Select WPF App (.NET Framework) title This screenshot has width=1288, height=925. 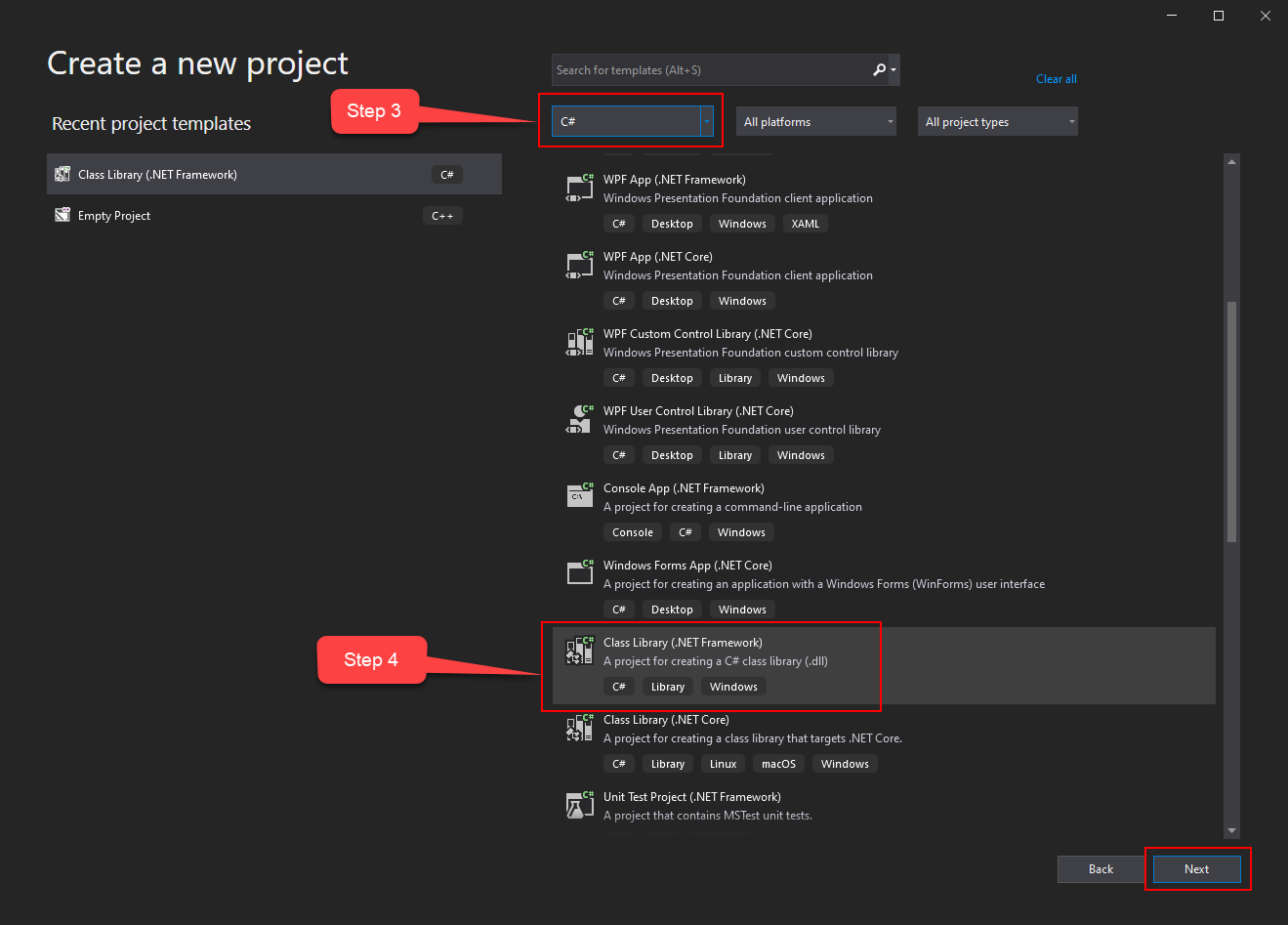pyautogui.click(x=675, y=180)
